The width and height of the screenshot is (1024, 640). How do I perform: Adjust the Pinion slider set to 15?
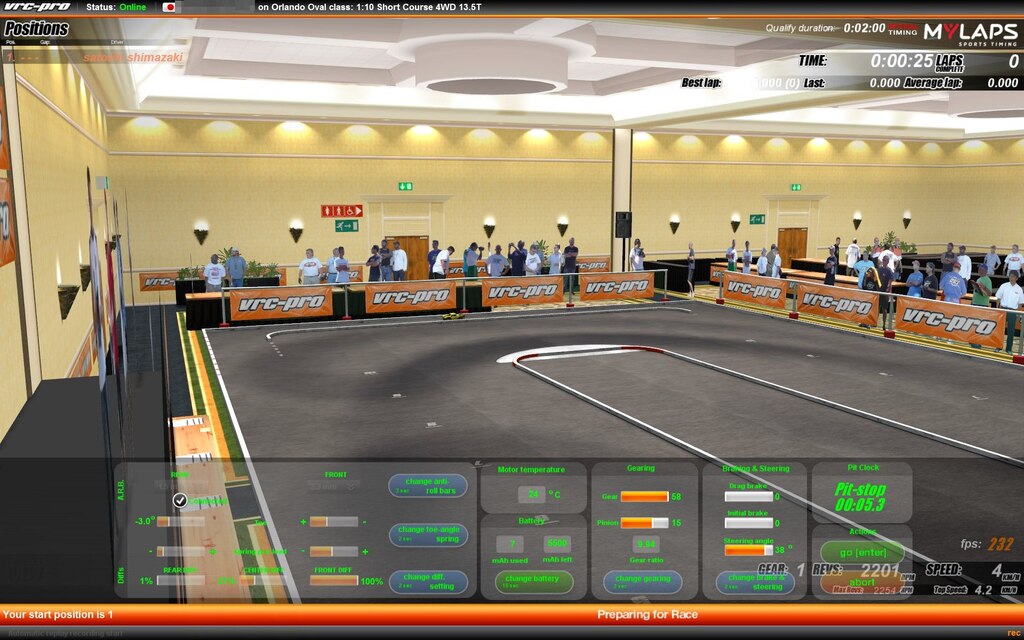[645, 523]
